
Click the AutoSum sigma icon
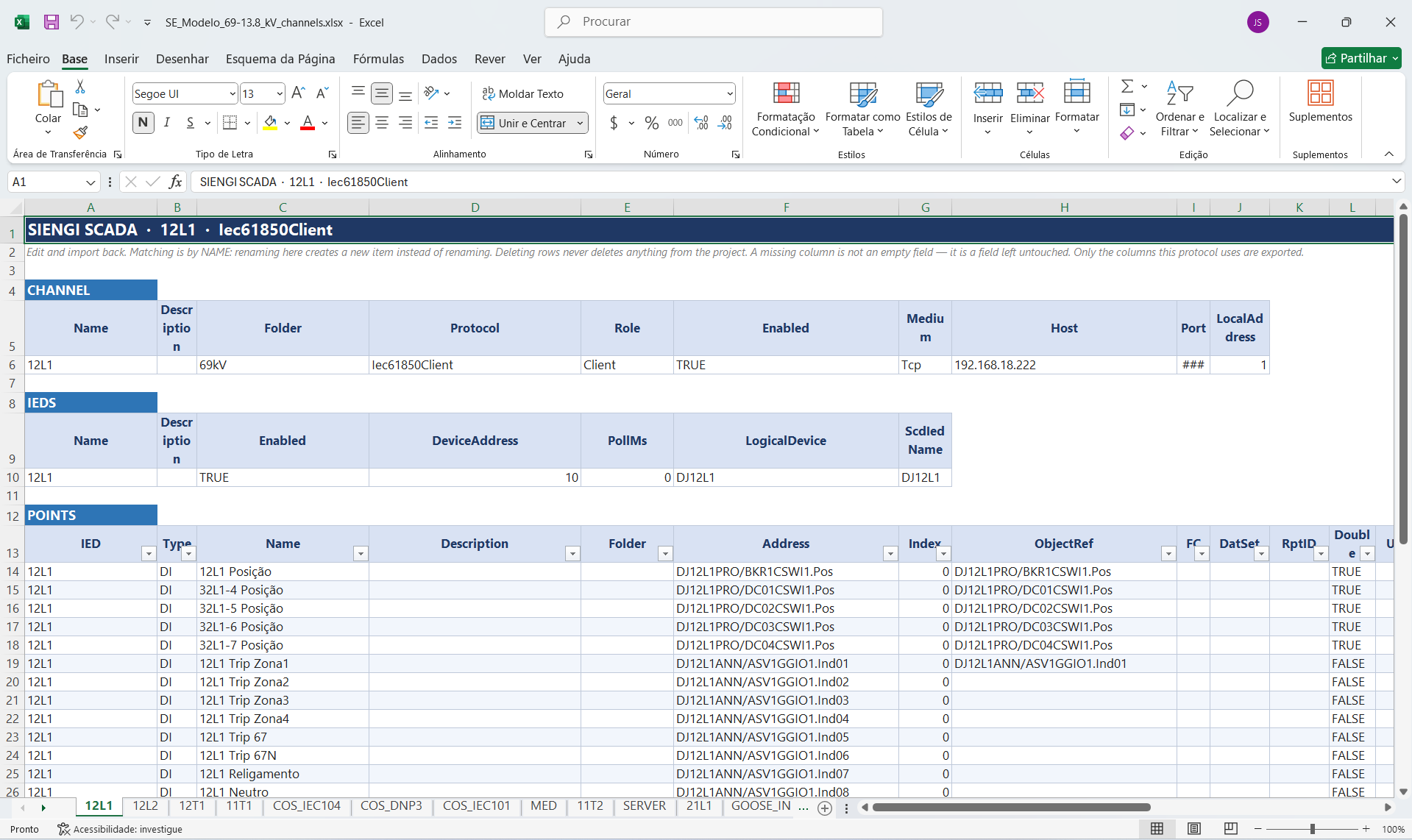1127,87
